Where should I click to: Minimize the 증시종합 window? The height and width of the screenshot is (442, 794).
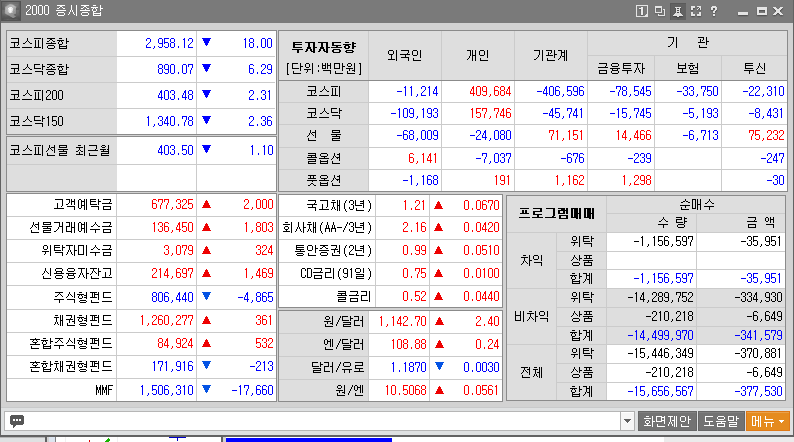click(743, 12)
